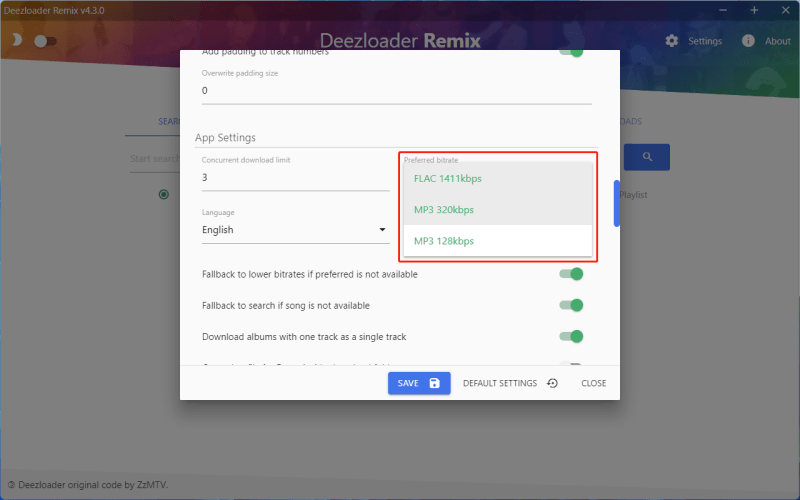Click the Concurrent download limit field
The image size is (800, 500).
pyautogui.click(x=295, y=178)
